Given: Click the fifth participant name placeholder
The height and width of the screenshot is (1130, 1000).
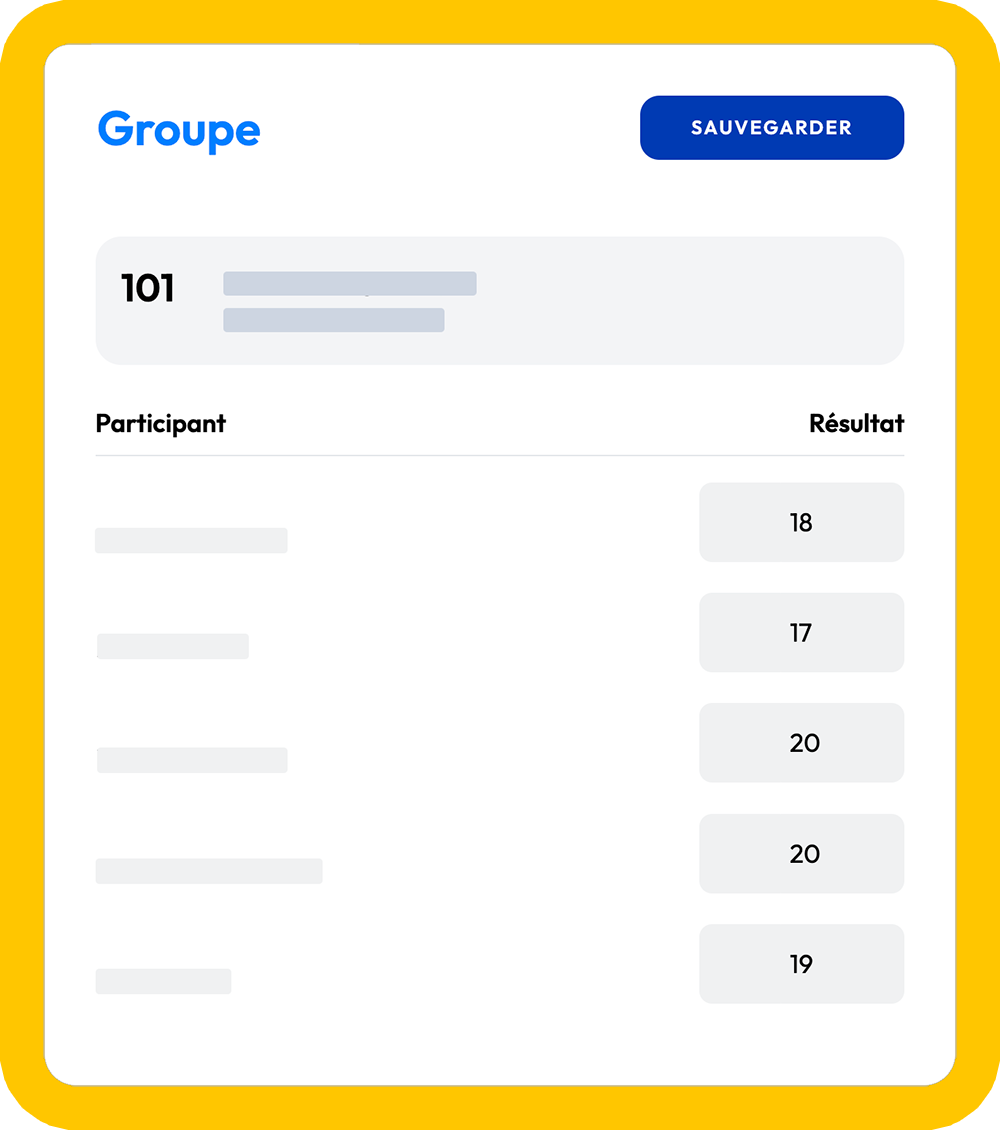Looking at the screenshot, I should [x=163, y=981].
